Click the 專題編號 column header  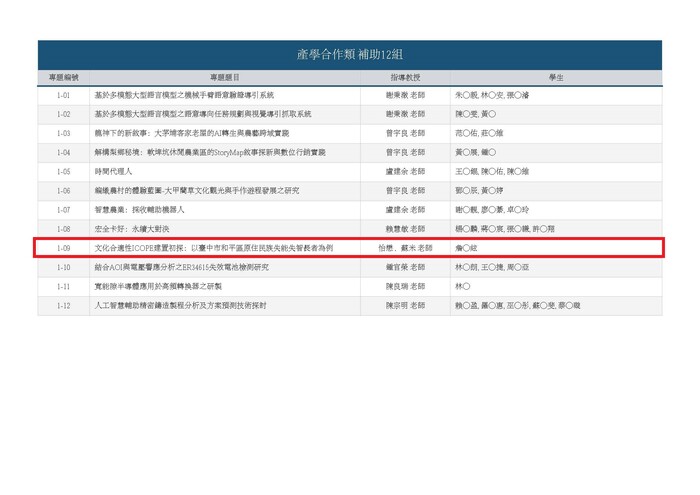point(63,77)
